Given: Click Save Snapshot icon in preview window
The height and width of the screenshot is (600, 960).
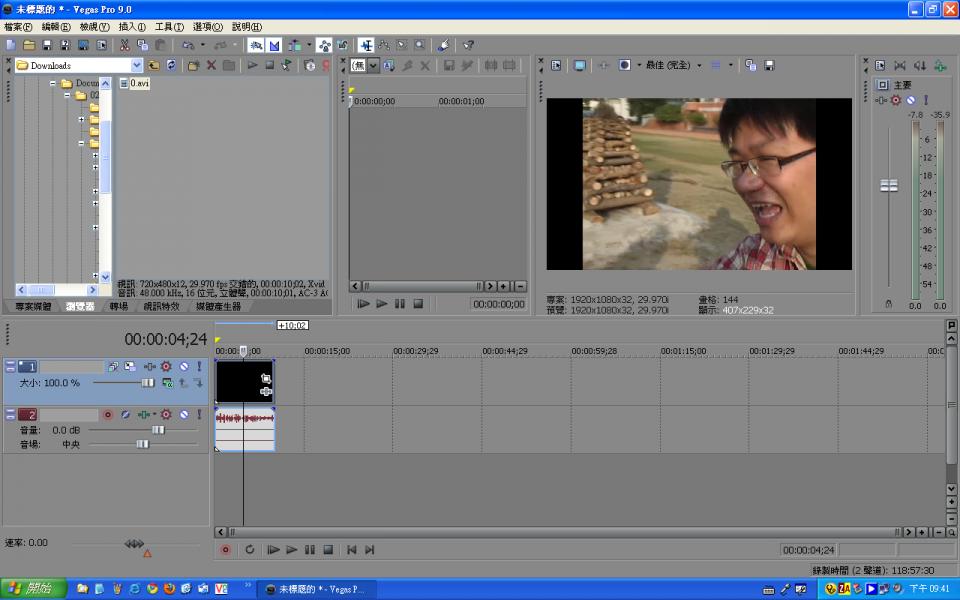Looking at the screenshot, I should [769, 65].
